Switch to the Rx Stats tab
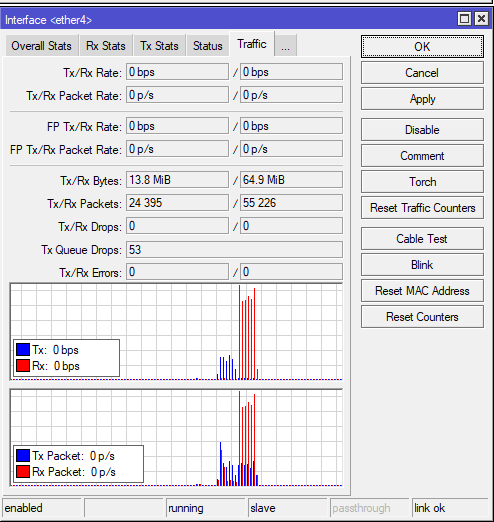The width and height of the screenshot is (494, 522). [106, 46]
